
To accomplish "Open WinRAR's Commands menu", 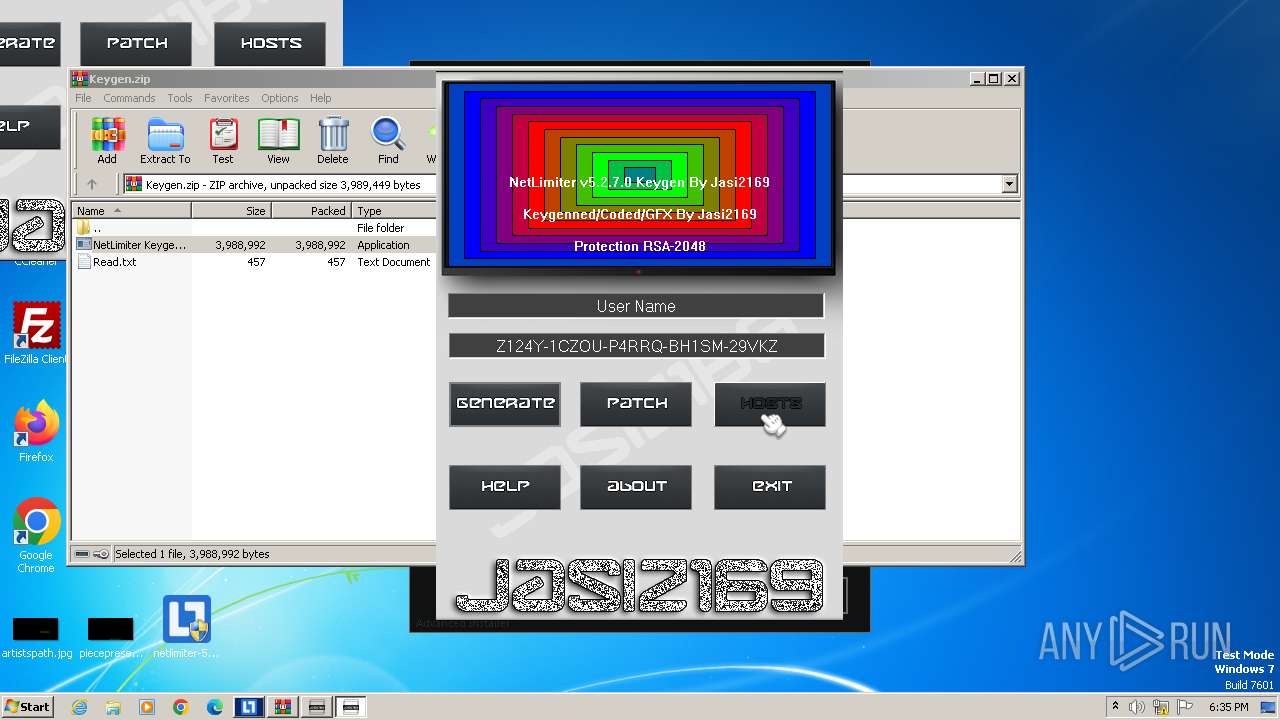I will click(129, 98).
